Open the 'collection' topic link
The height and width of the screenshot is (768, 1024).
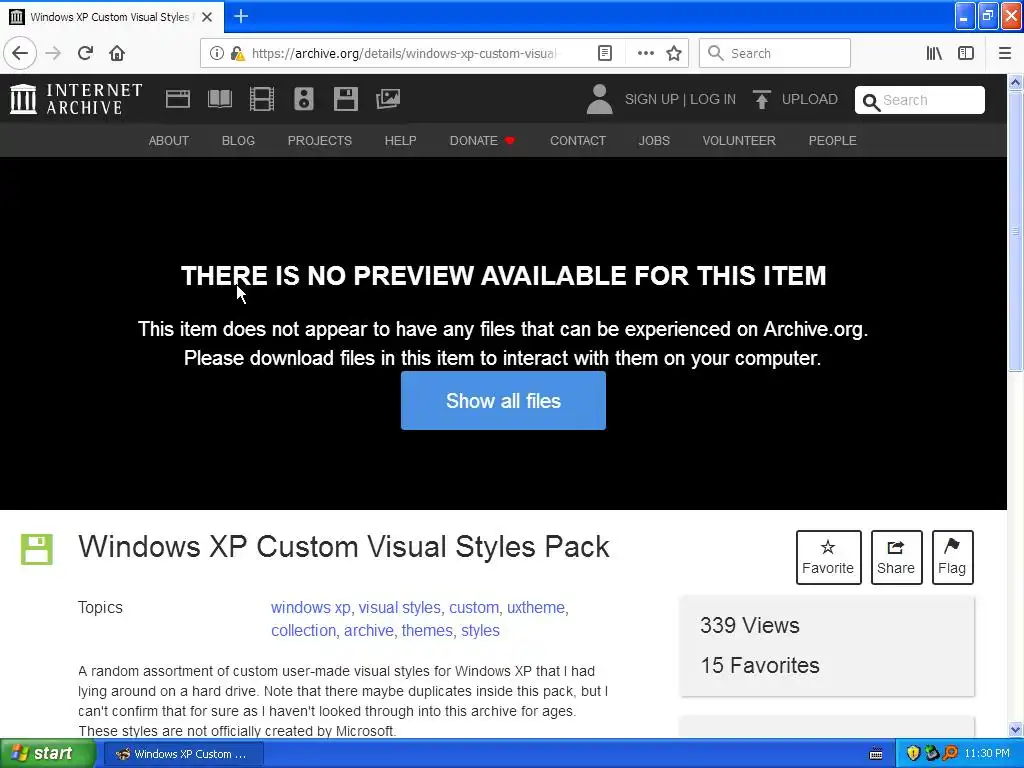click(303, 630)
